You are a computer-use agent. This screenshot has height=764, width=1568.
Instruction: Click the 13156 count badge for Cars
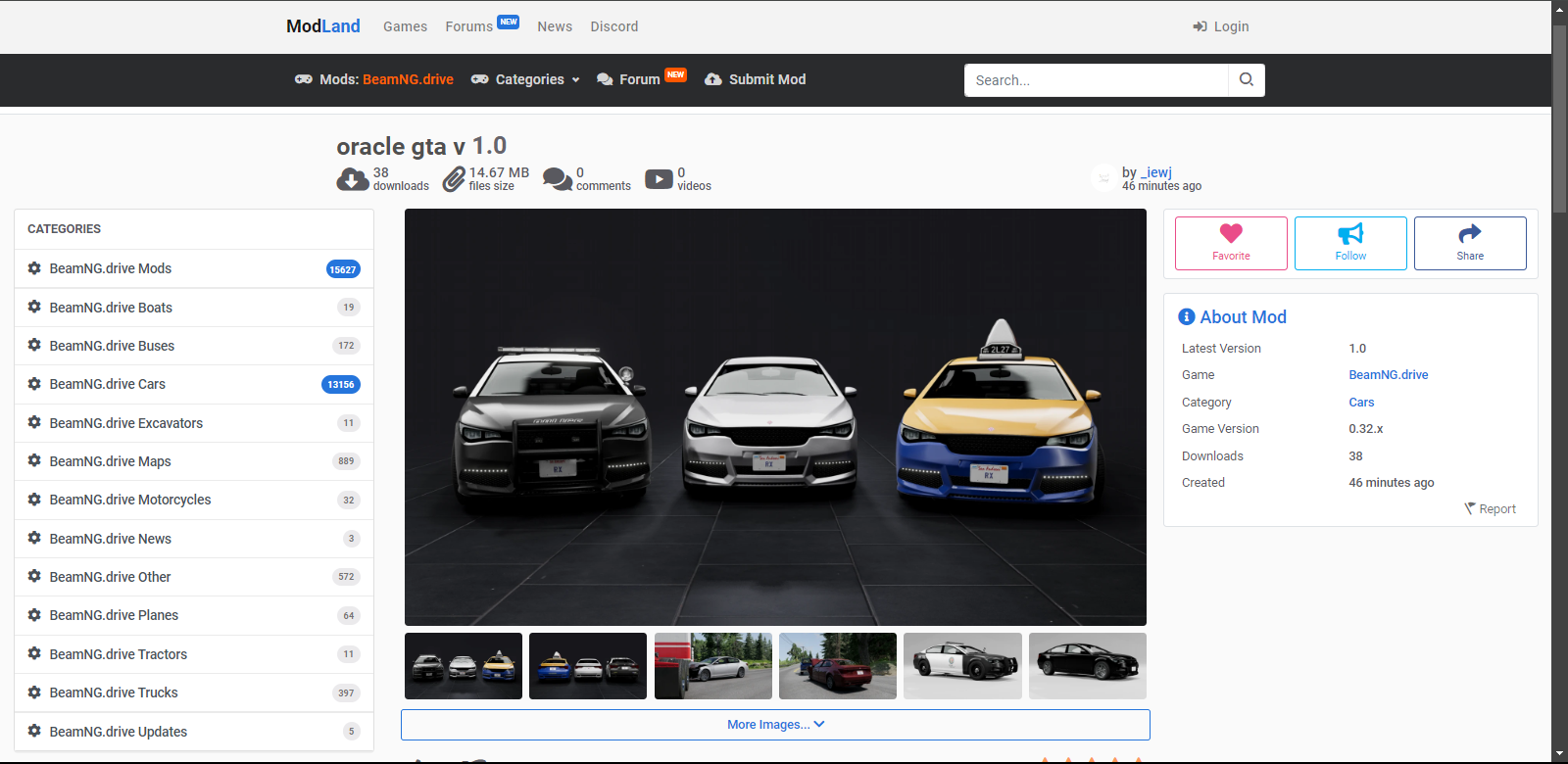341,385
